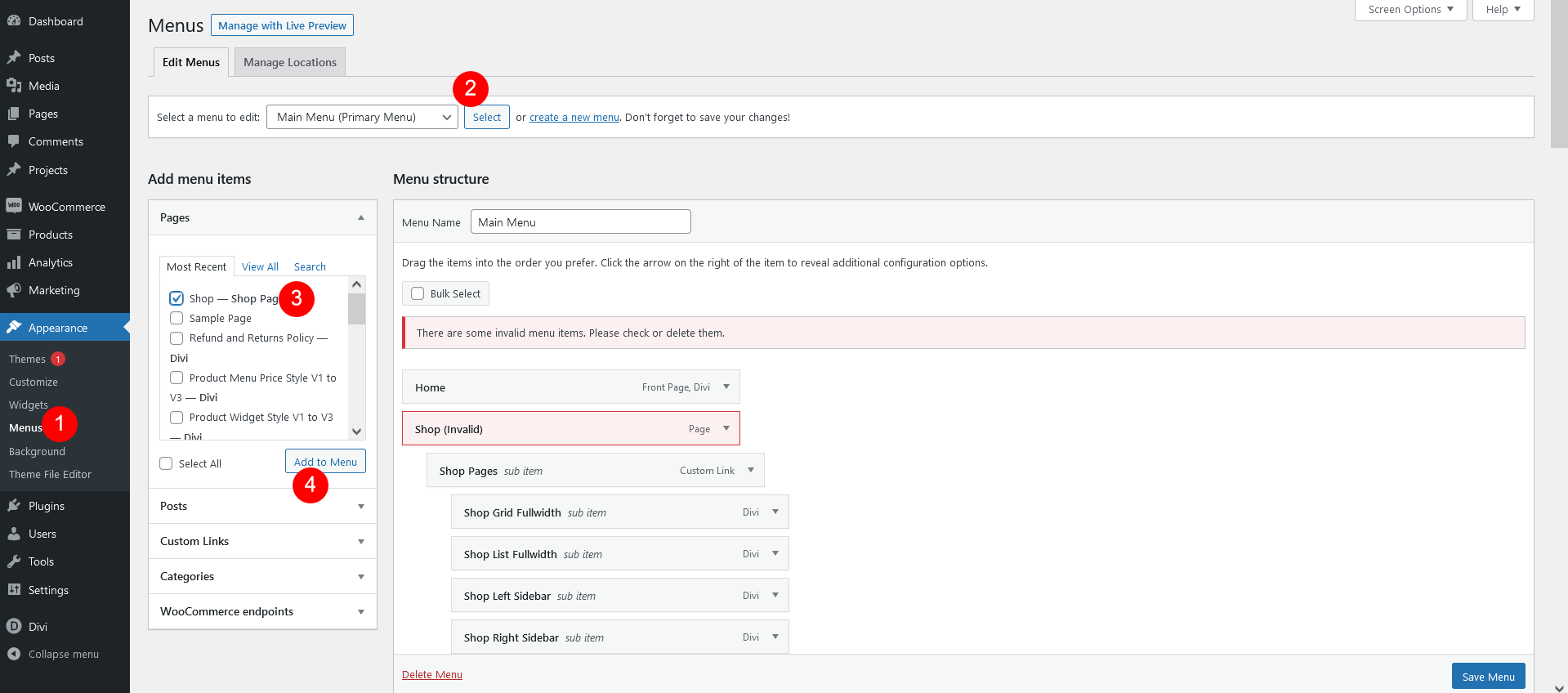Expand WooCommerce endpoints section

point(262,612)
